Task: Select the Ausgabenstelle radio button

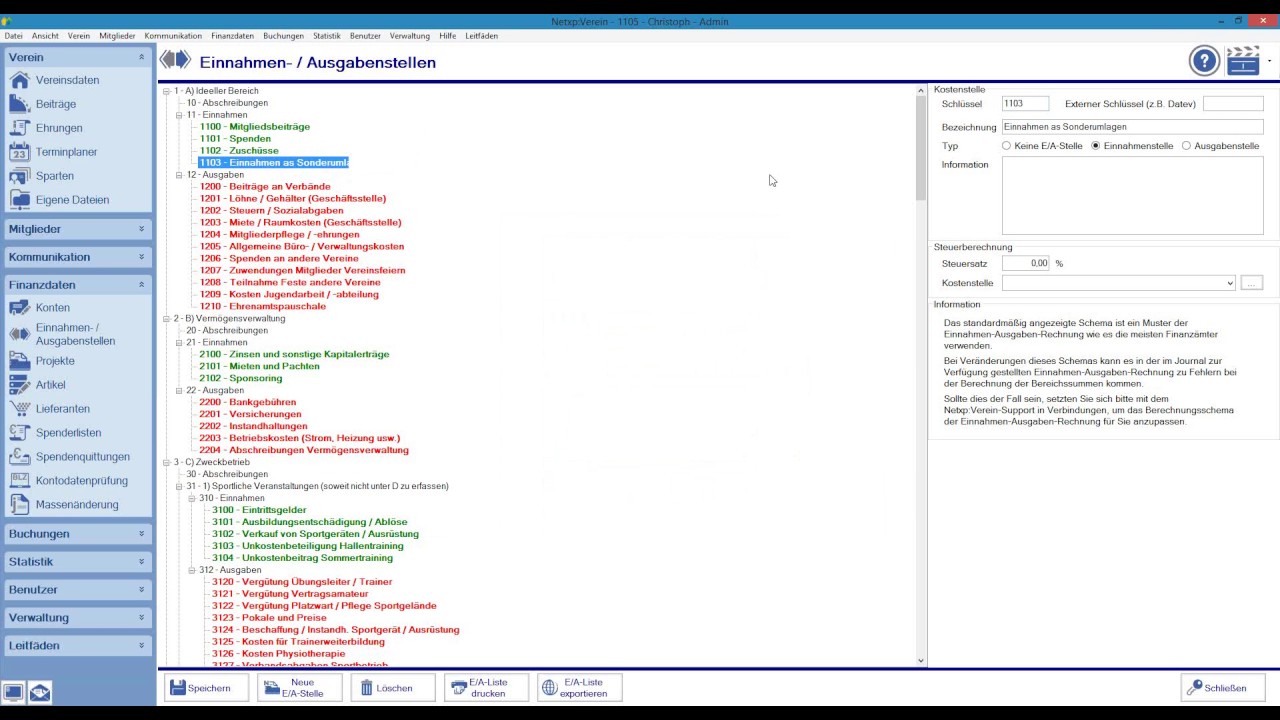Action: 1186,146
